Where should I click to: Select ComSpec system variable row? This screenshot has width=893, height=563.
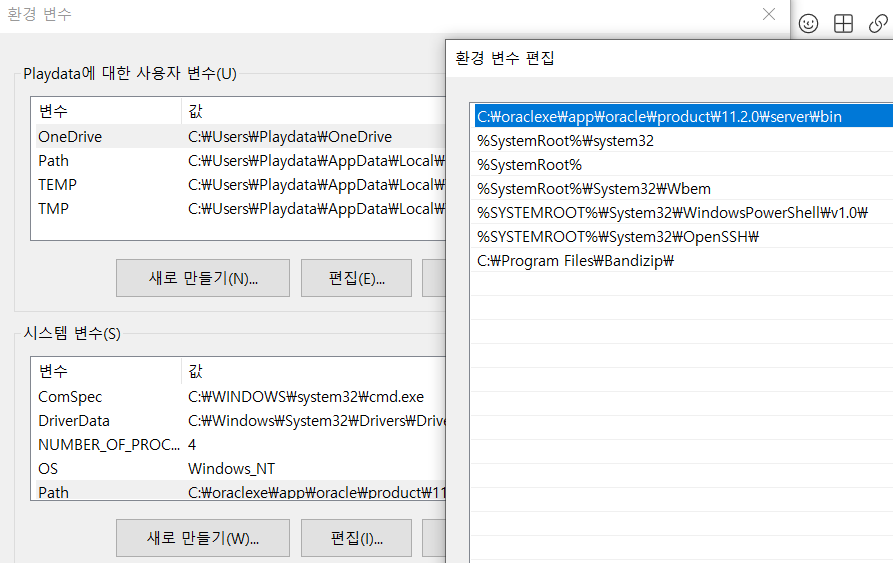(x=240, y=397)
